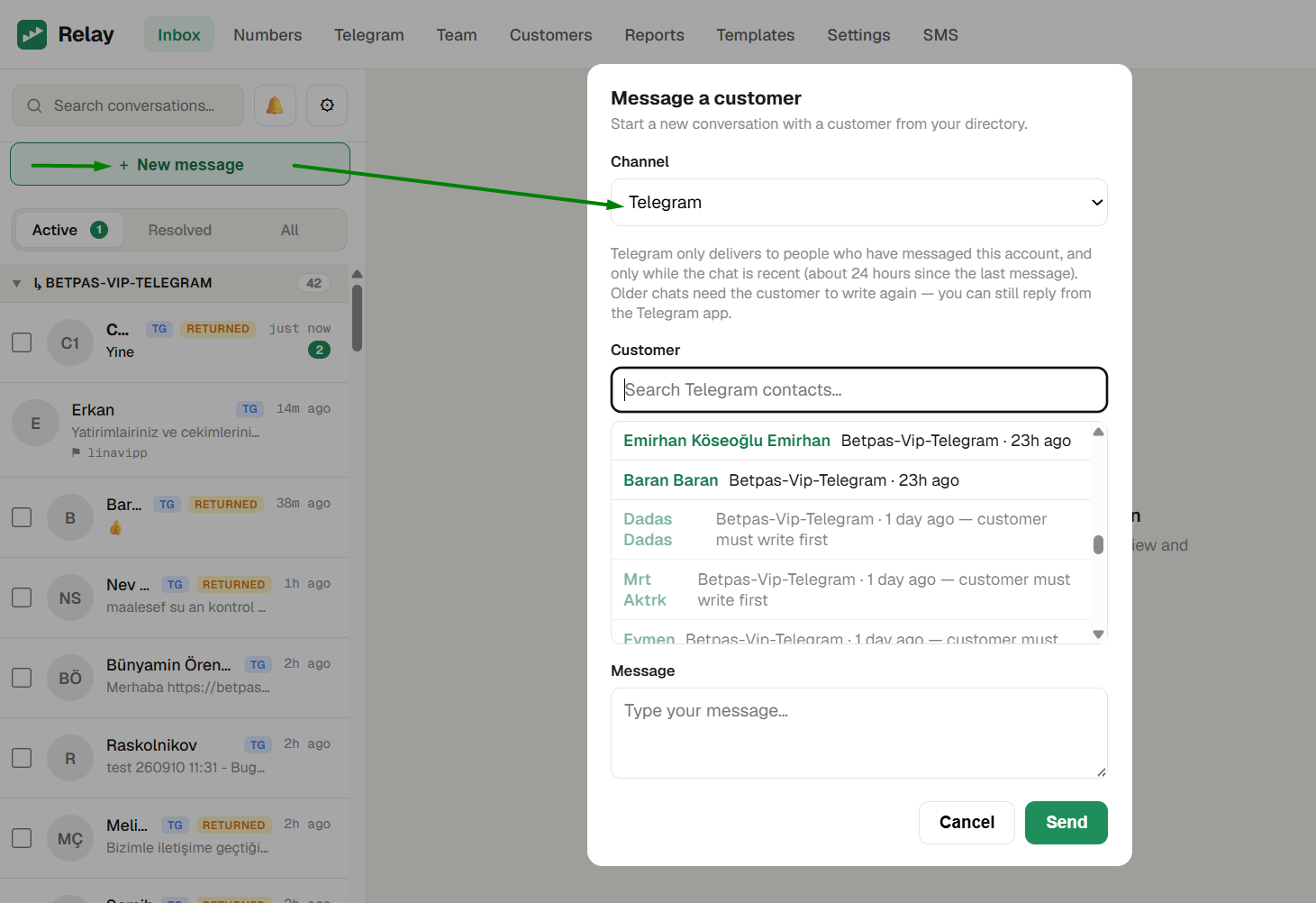Screen dimensions: 1316x903
Task: Click the MÇ avatar circle
Action: pos(70,838)
